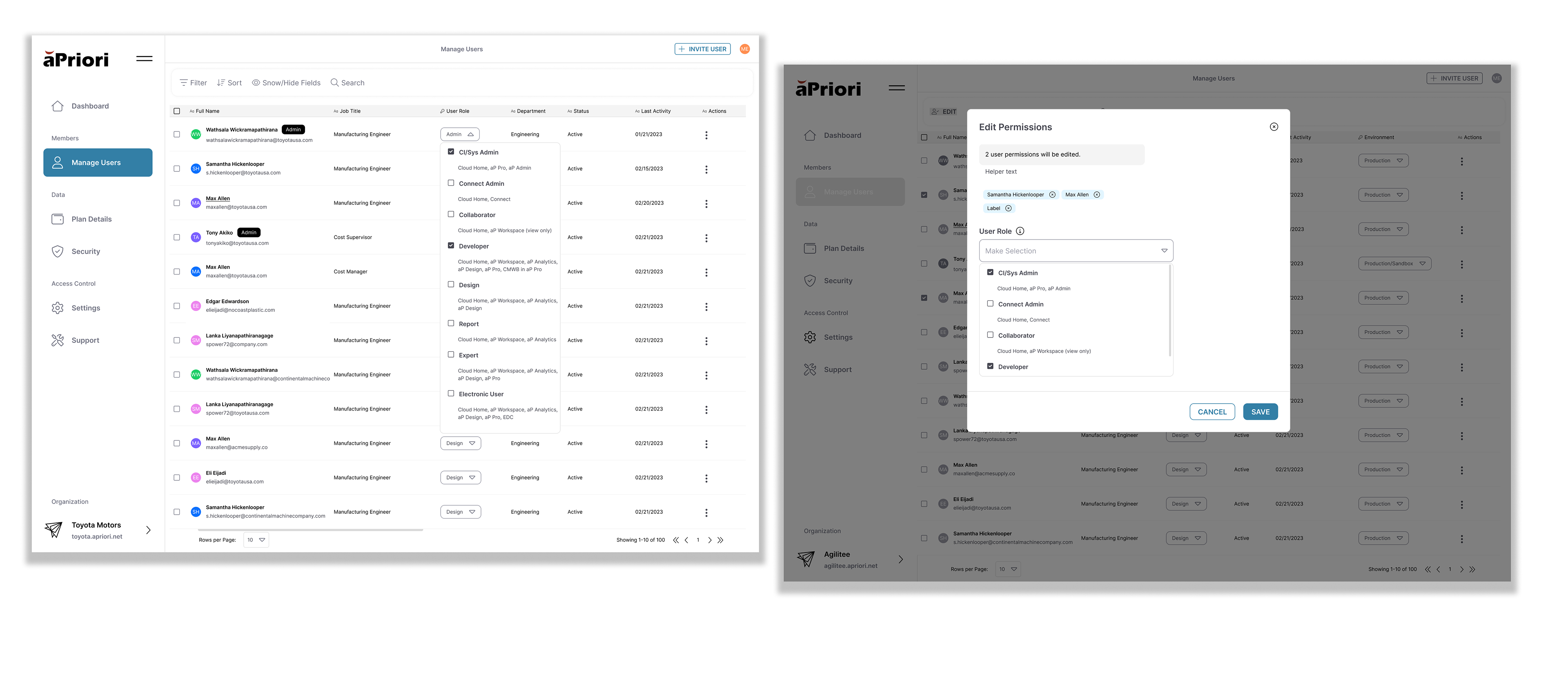Screen dimensions: 1568x684
Task: Expand the Agilitee organization chevron
Action: [x=900, y=559]
